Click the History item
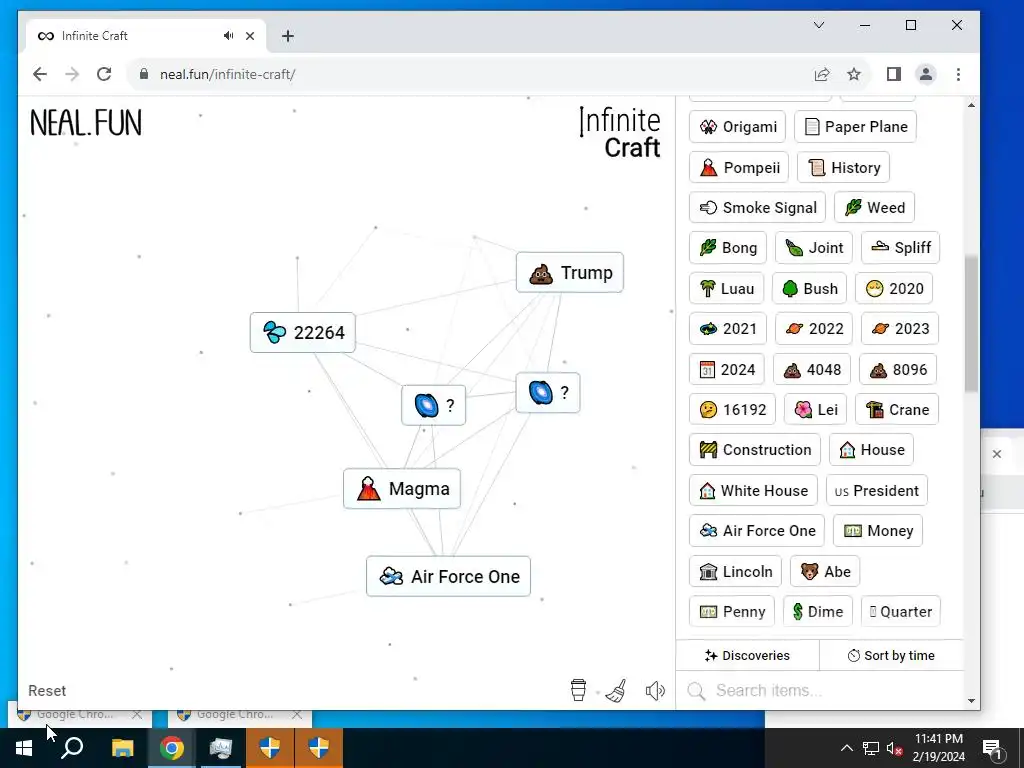 coord(843,167)
